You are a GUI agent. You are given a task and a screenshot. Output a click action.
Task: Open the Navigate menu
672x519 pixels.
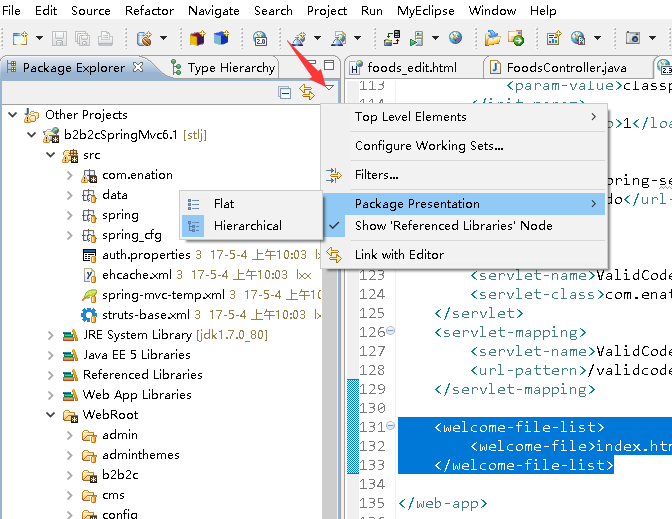tap(213, 10)
